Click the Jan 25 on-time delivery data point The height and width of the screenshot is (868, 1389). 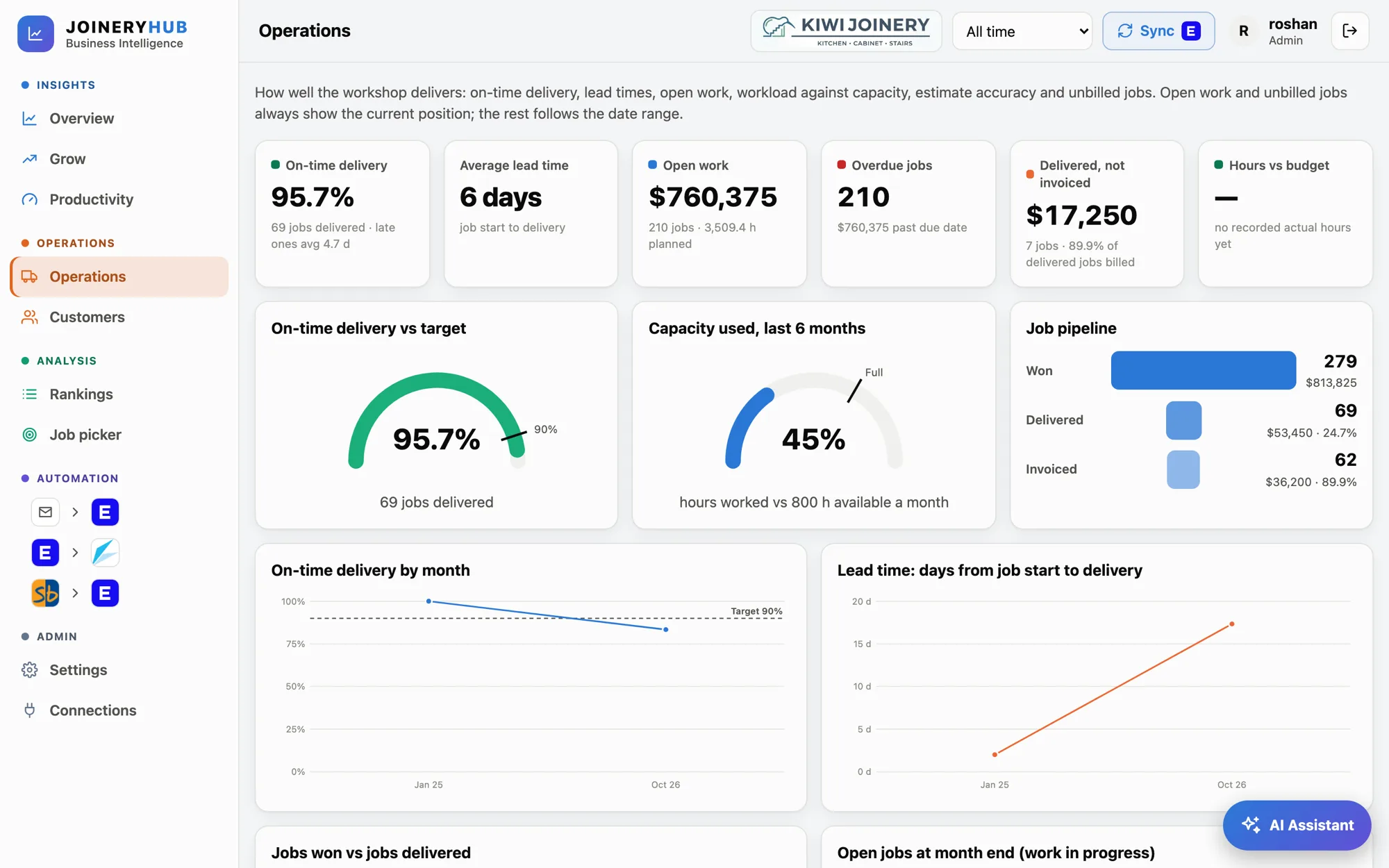tap(429, 601)
